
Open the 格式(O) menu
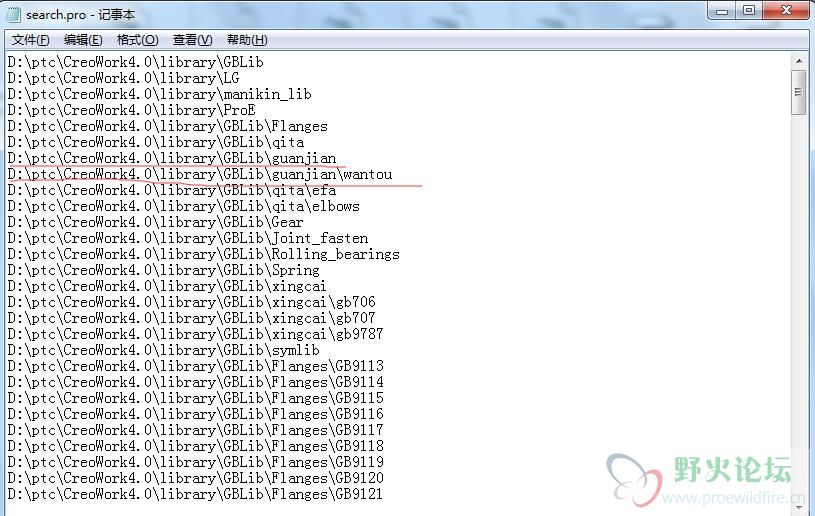[x=137, y=40]
